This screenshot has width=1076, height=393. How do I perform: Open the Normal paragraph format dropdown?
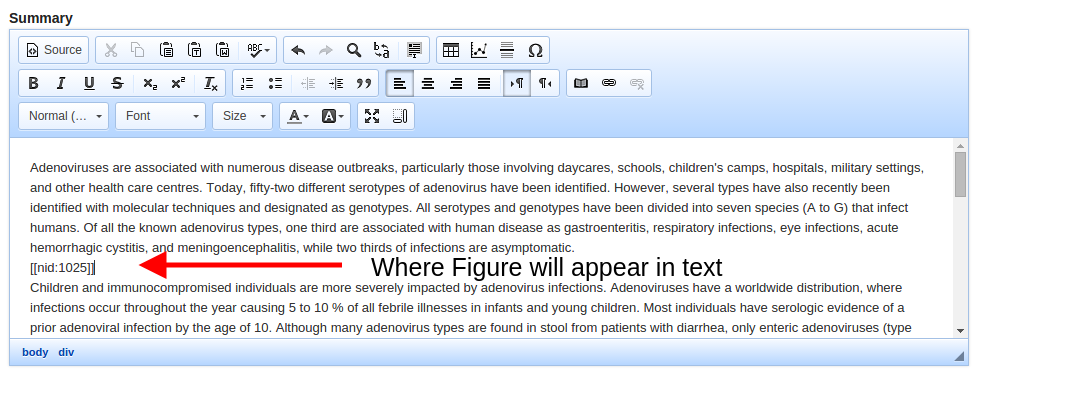coord(64,116)
